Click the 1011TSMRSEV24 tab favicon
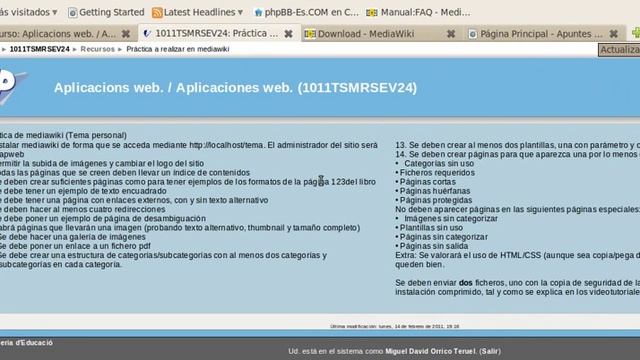640x360 pixels. coord(147,33)
